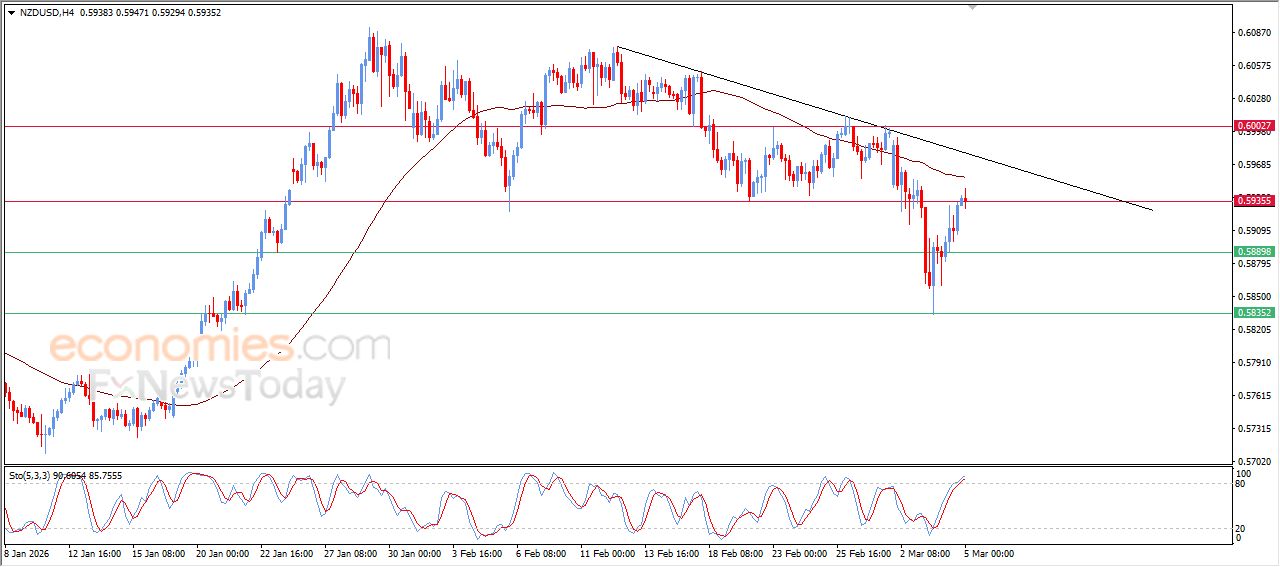Click the stochastic scale value 100

click(x=1244, y=473)
